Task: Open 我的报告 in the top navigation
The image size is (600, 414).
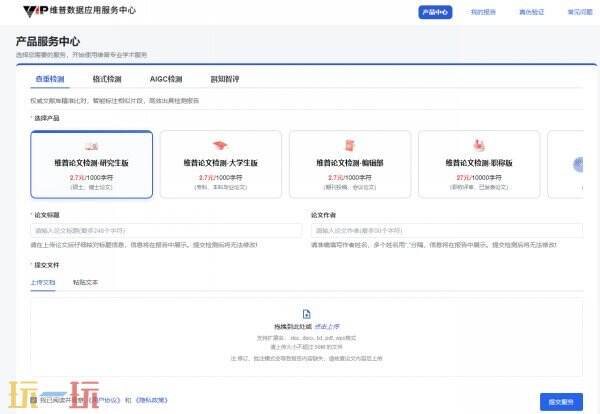Action: point(483,12)
